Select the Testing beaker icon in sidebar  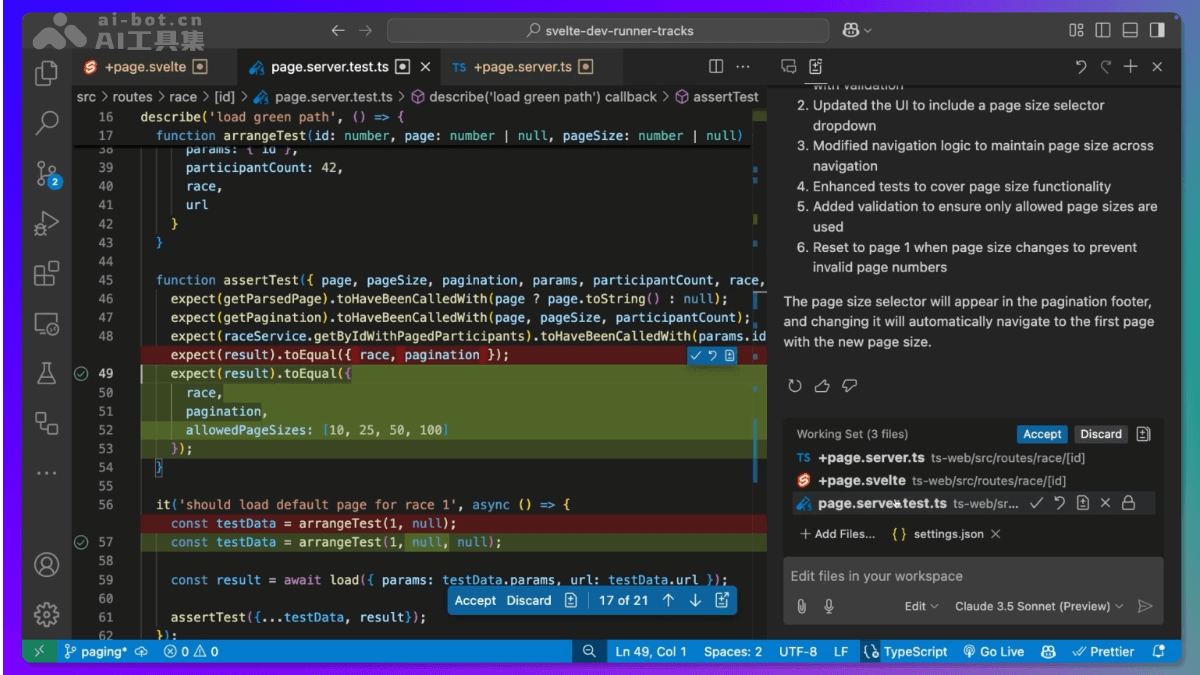click(x=47, y=372)
